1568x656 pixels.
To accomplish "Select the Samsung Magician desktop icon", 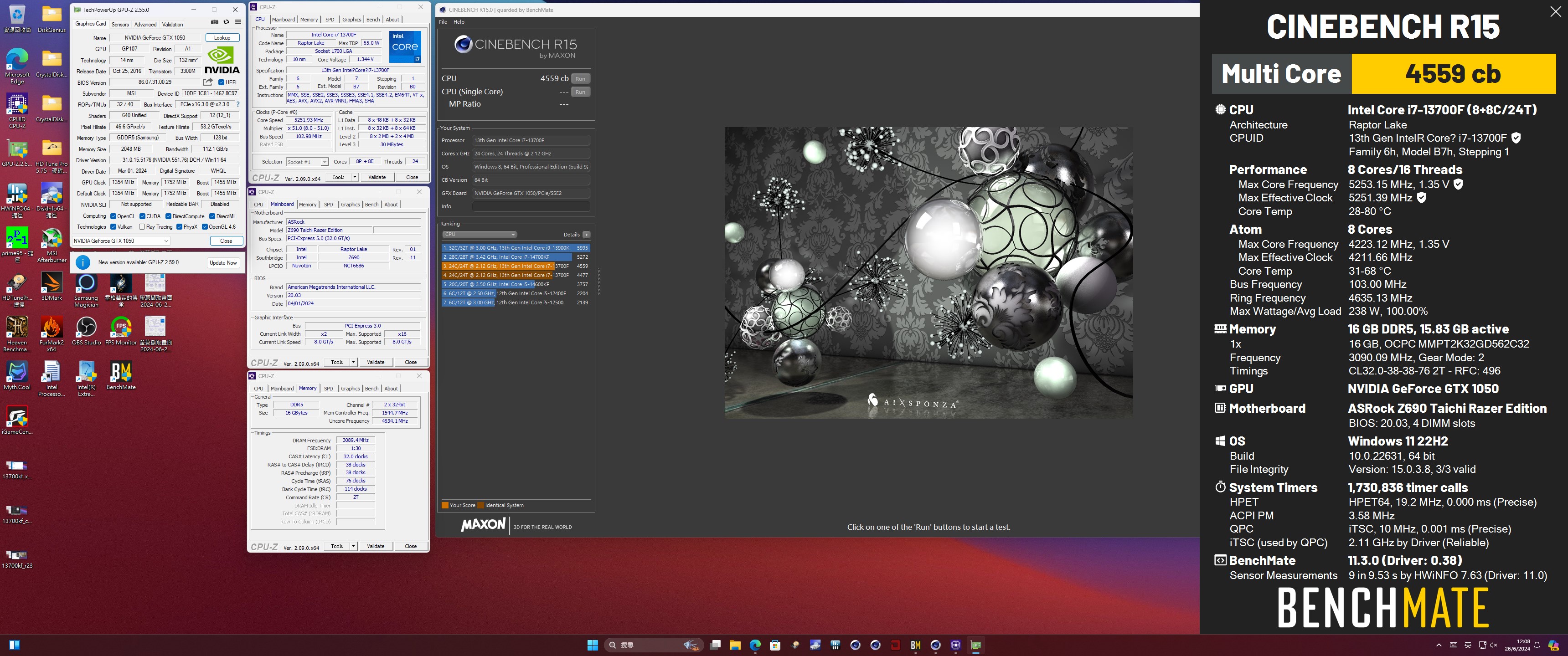I will coord(86,290).
